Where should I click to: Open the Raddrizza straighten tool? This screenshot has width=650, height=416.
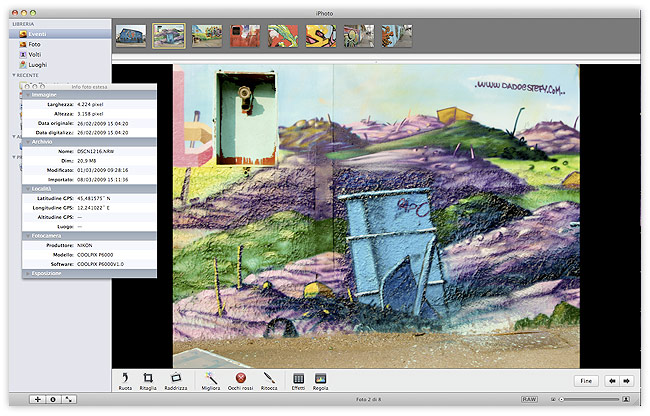tap(176, 381)
